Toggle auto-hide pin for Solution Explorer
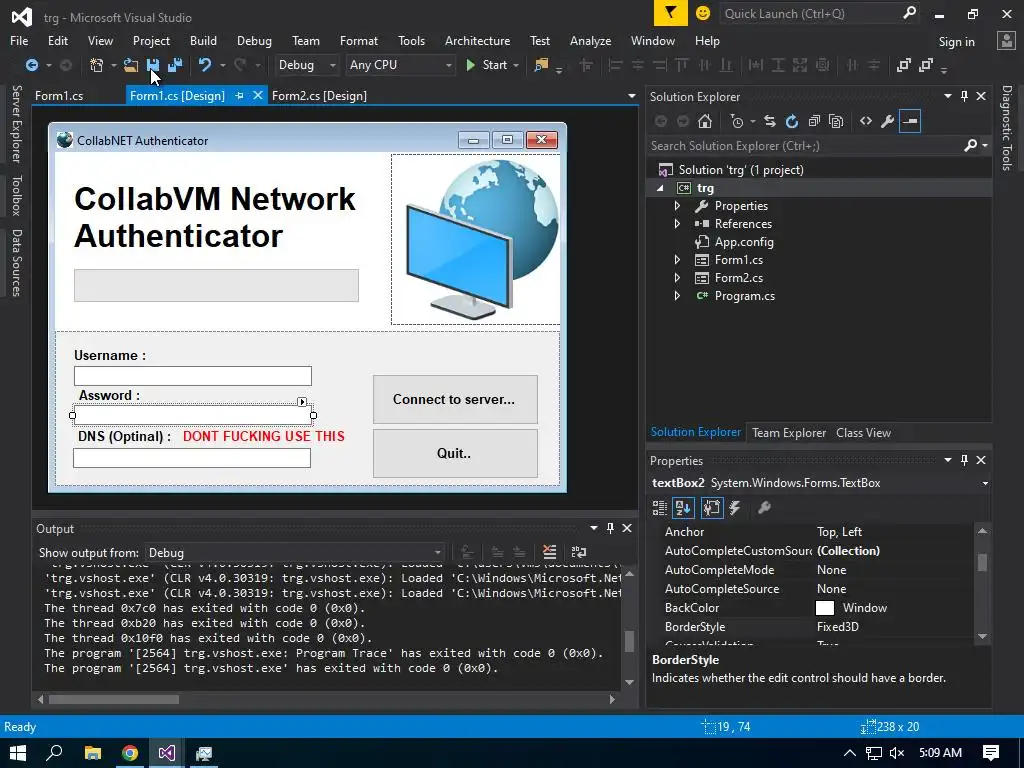Viewport: 1024px width, 768px height. pos(965,96)
